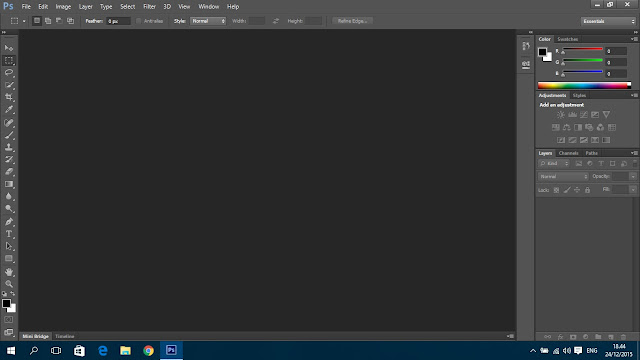Open the layer blend mode dropdown

click(563, 176)
